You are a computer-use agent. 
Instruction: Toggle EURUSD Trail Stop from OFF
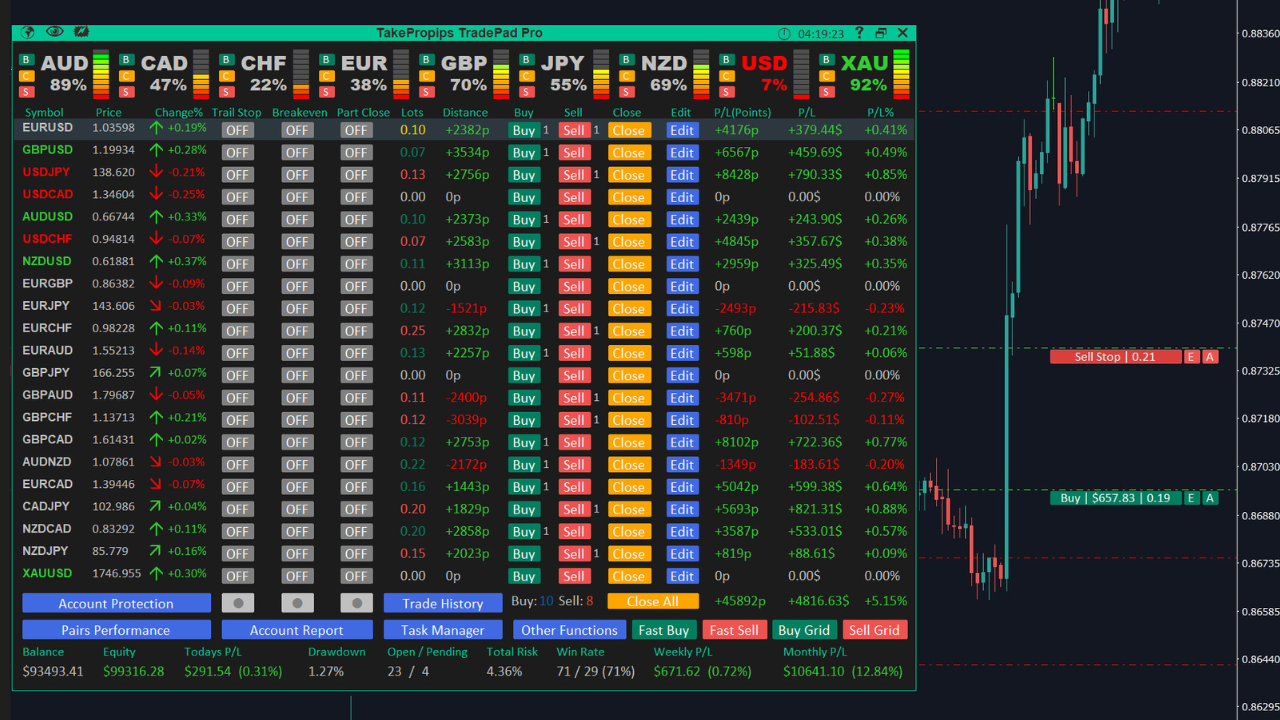(237, 130)
